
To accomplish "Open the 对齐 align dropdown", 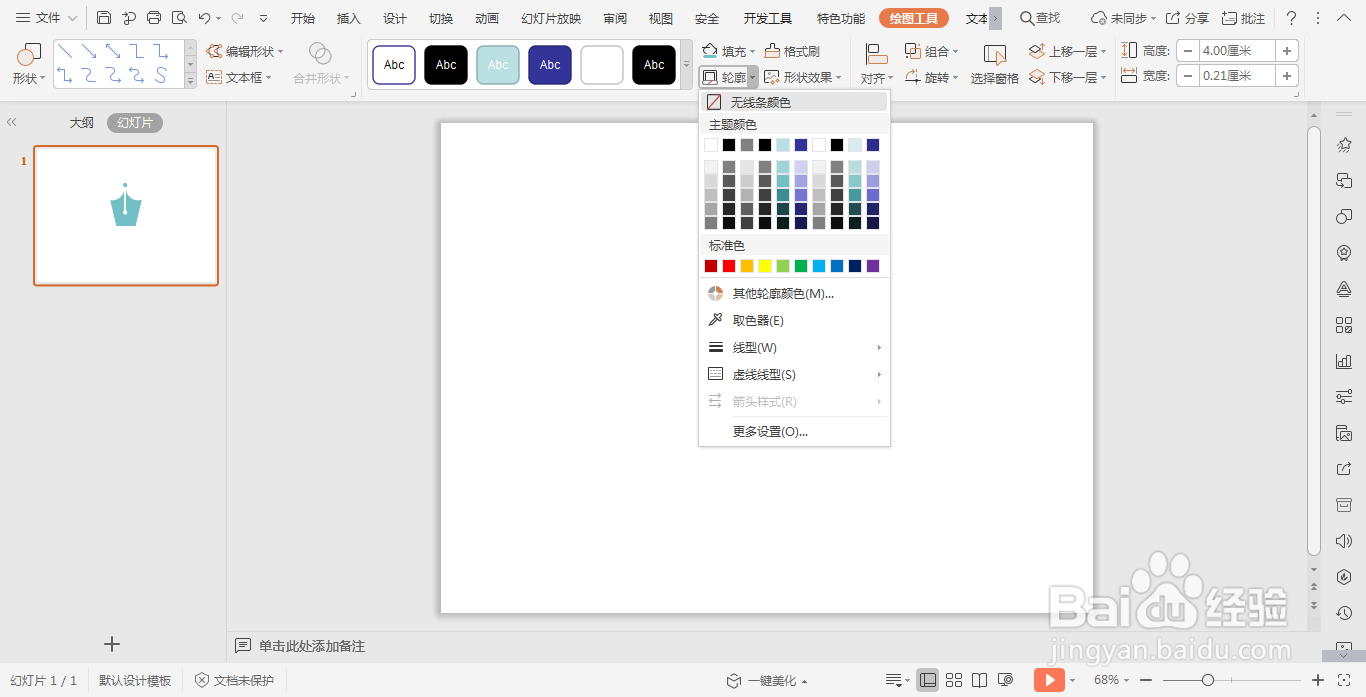I will click(x=877, y=64).
